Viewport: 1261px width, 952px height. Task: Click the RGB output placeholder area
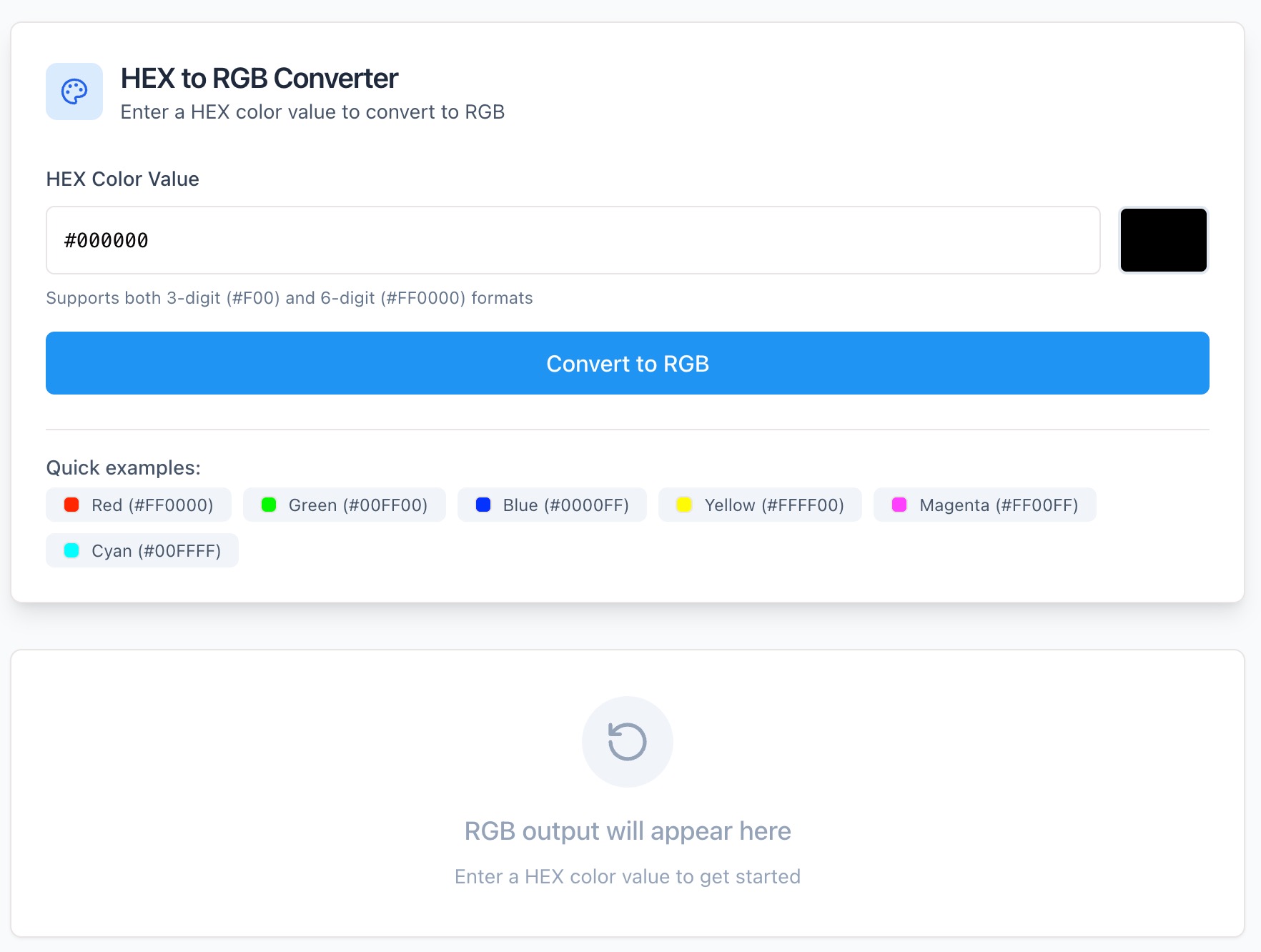click(x=627, y=830)
